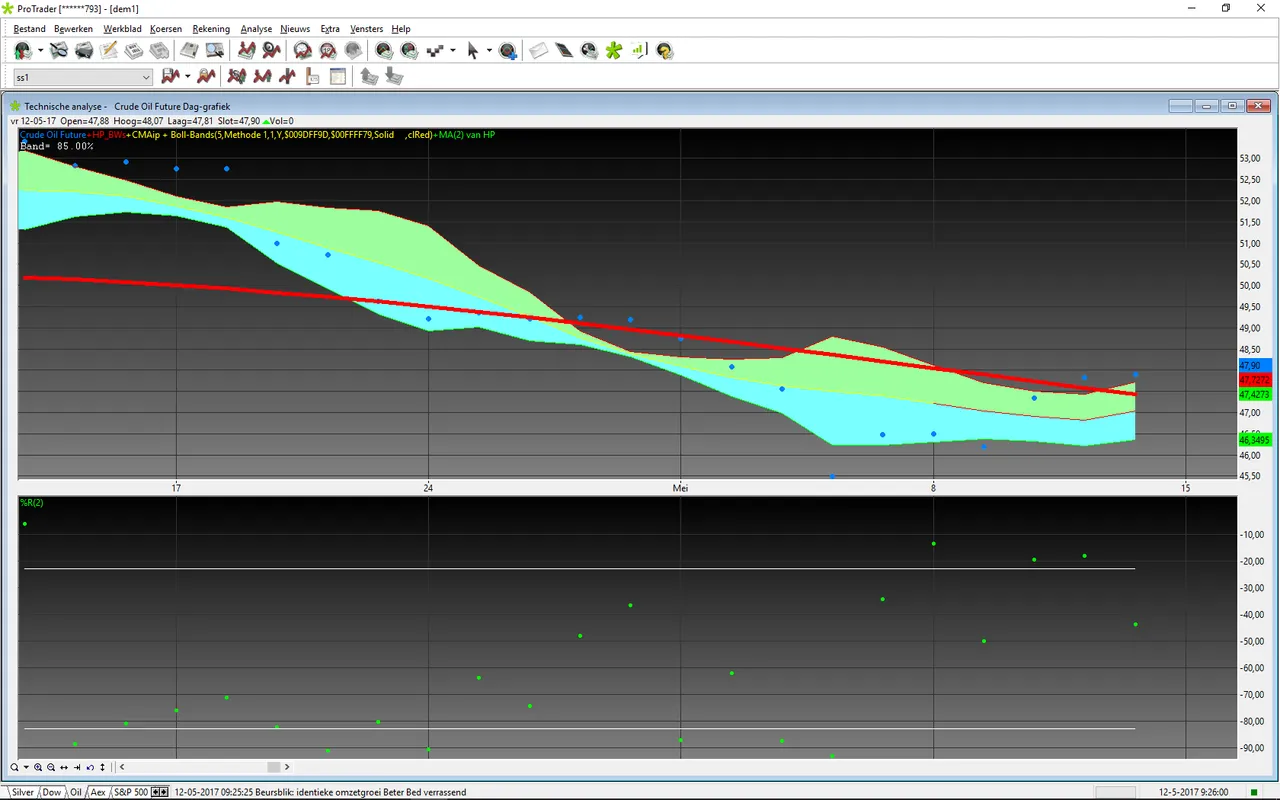Switch to the Silver worksheet tab
Viewport: 1280px width, 800px height.
(23, 792)
